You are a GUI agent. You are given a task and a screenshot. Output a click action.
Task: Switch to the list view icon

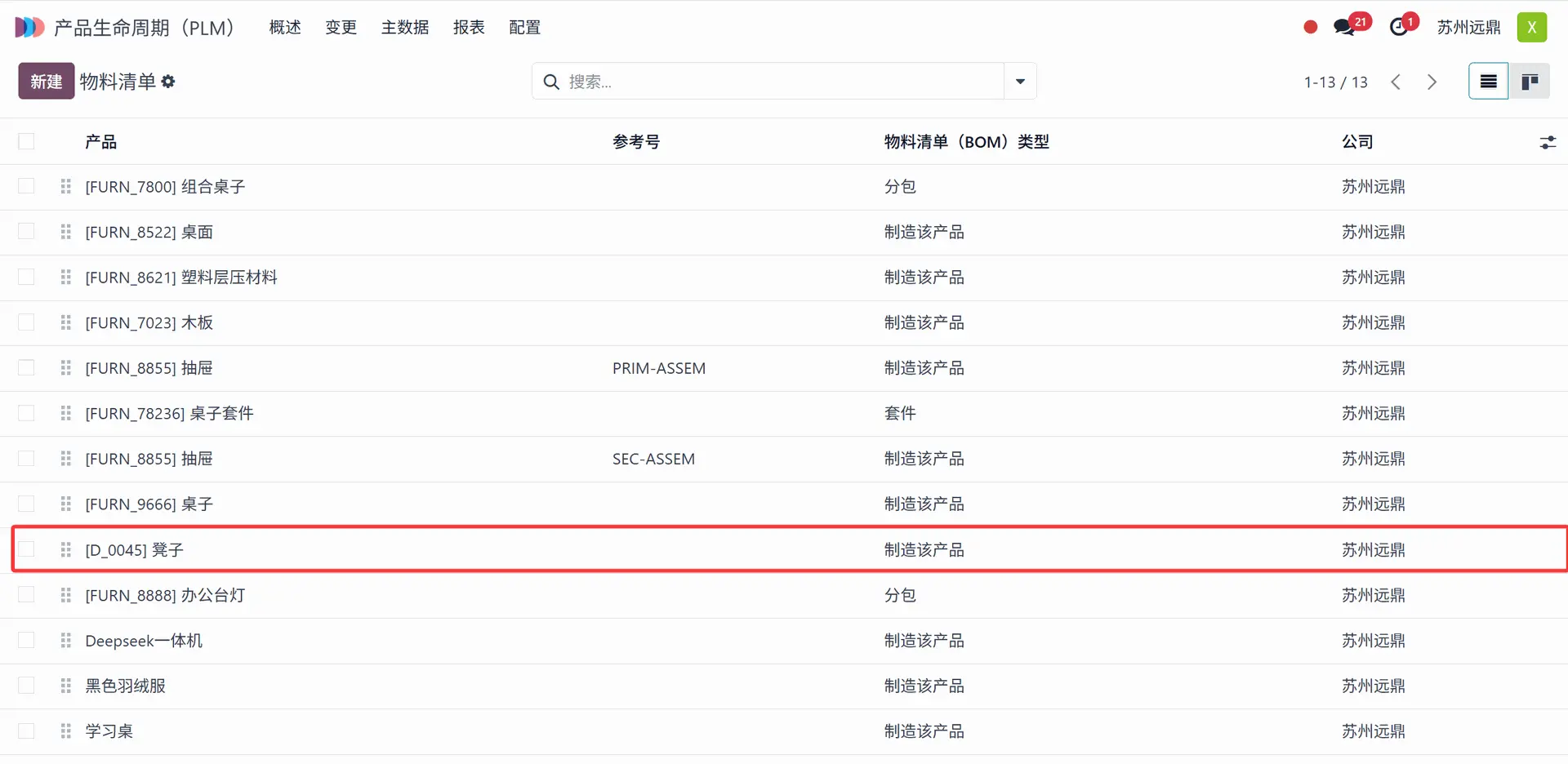click(1488, 82)
